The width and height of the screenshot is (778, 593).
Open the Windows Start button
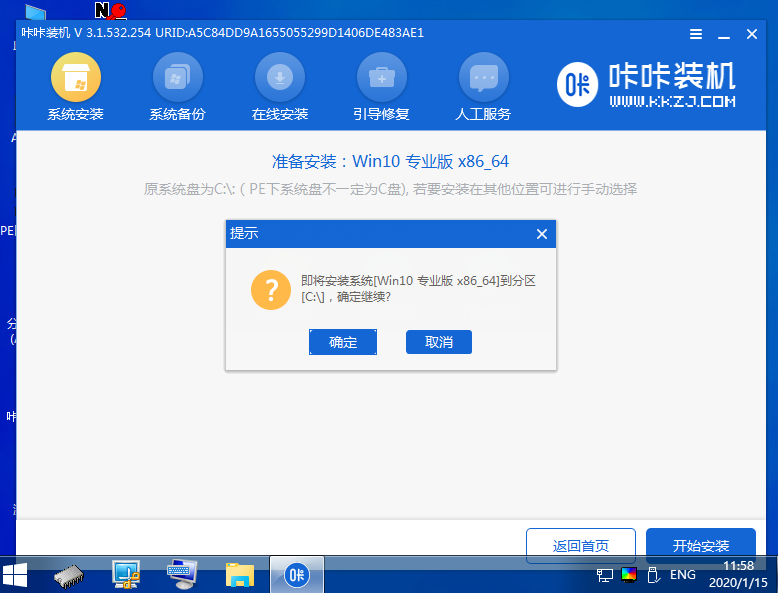click(x=15, y=575)
